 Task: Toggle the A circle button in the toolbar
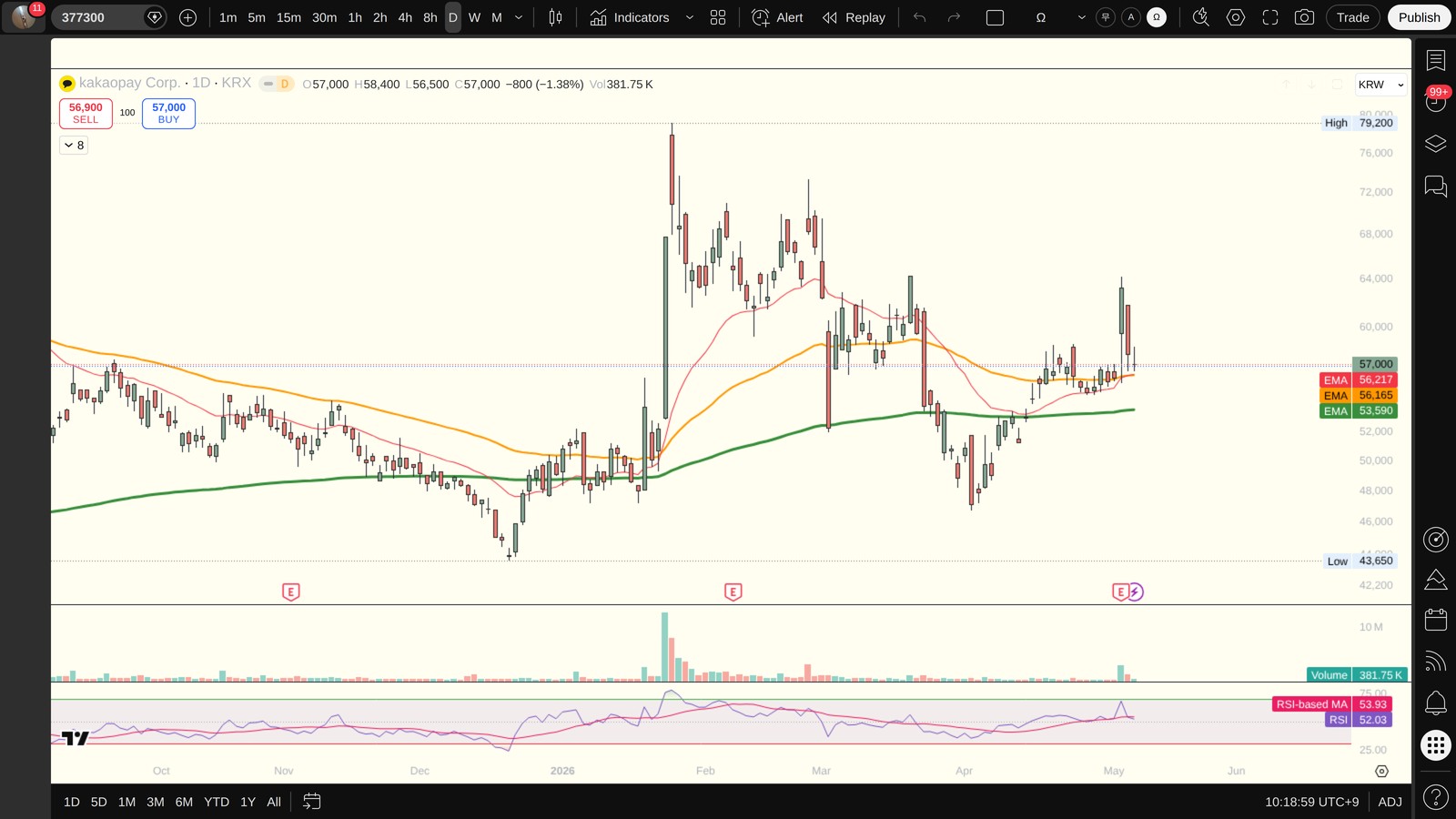pyautogui.click(x=1131, y=17)
